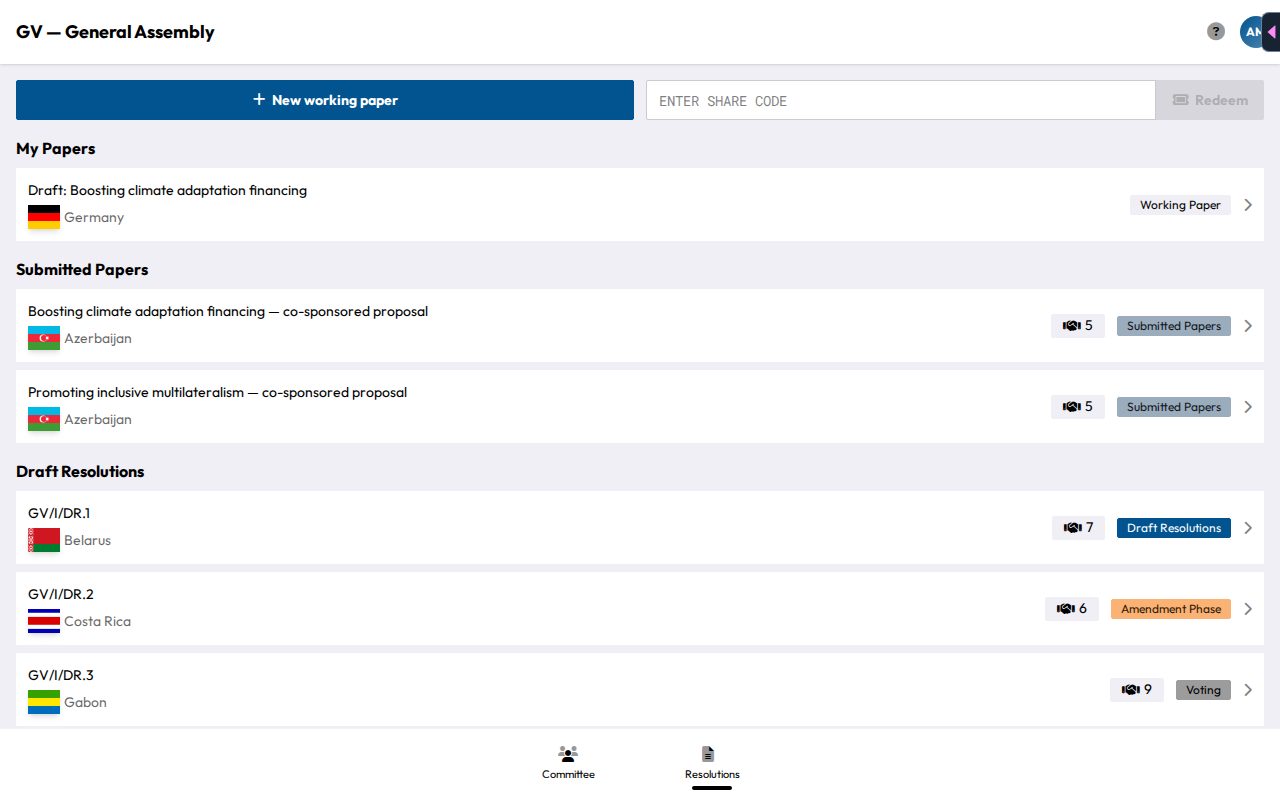
Task: Create a New working paper
Action: pos(325,100)
